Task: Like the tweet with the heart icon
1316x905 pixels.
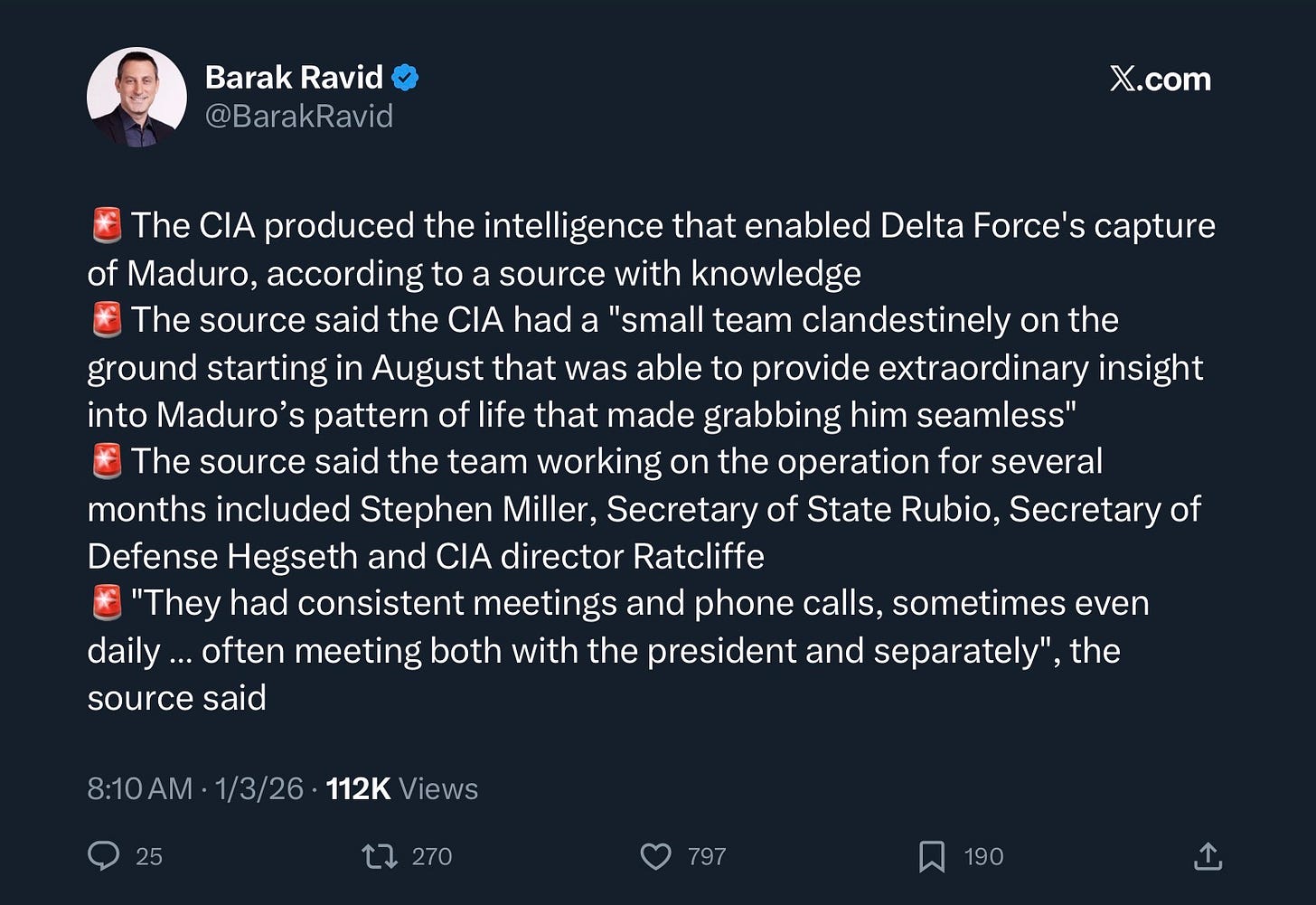Action: pyautogui.click(x=655, y=855)
